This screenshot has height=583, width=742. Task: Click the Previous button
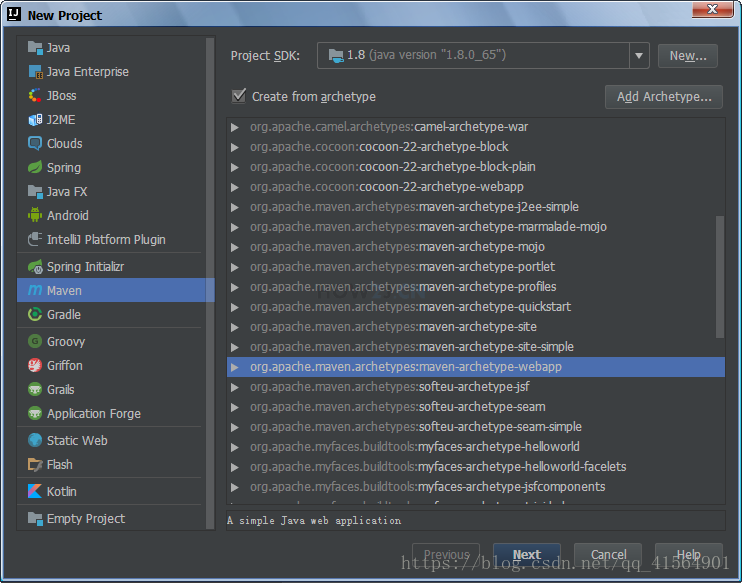446,554
